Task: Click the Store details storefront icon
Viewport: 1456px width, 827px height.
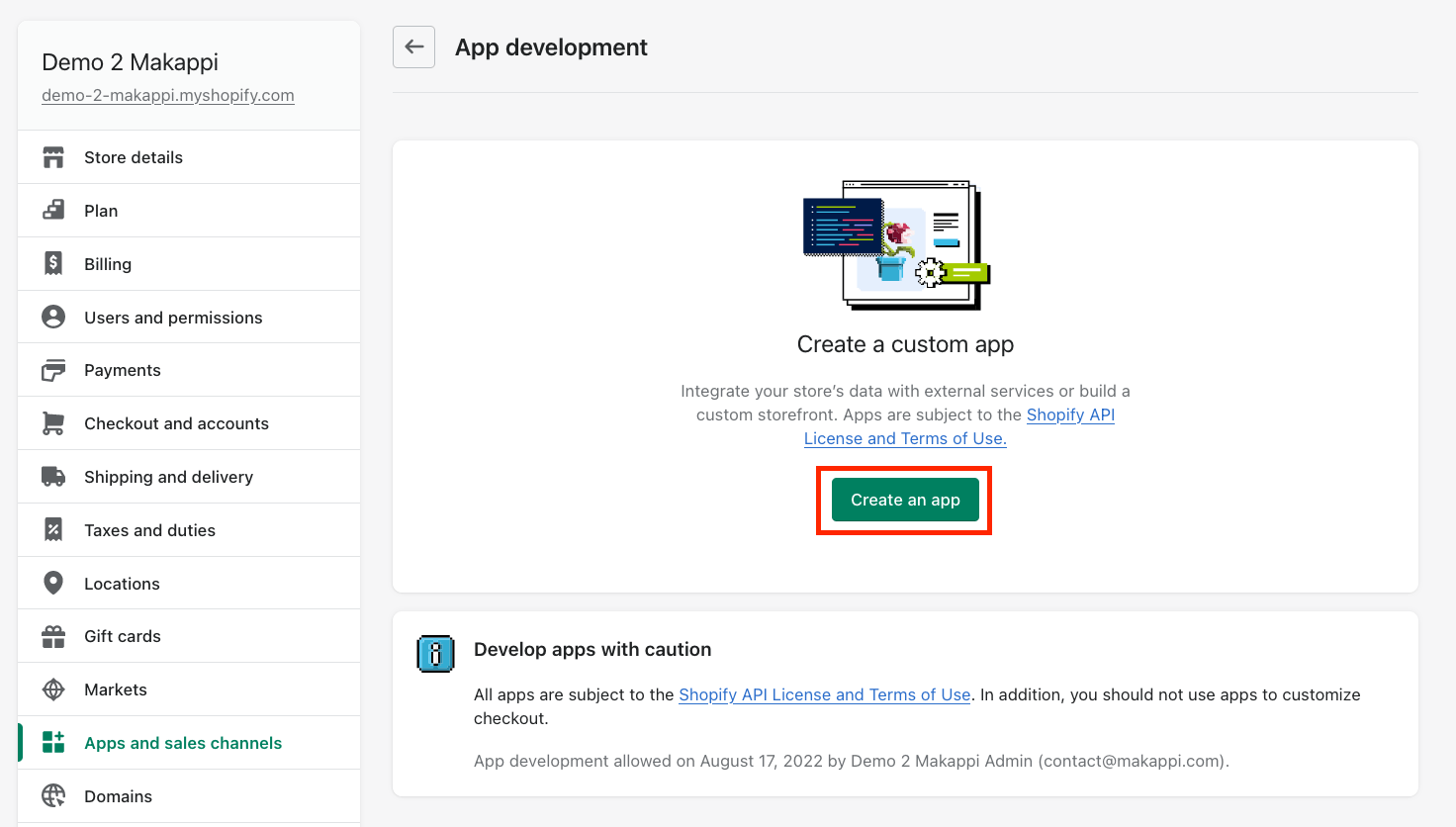Action: [x=53, y=157]
